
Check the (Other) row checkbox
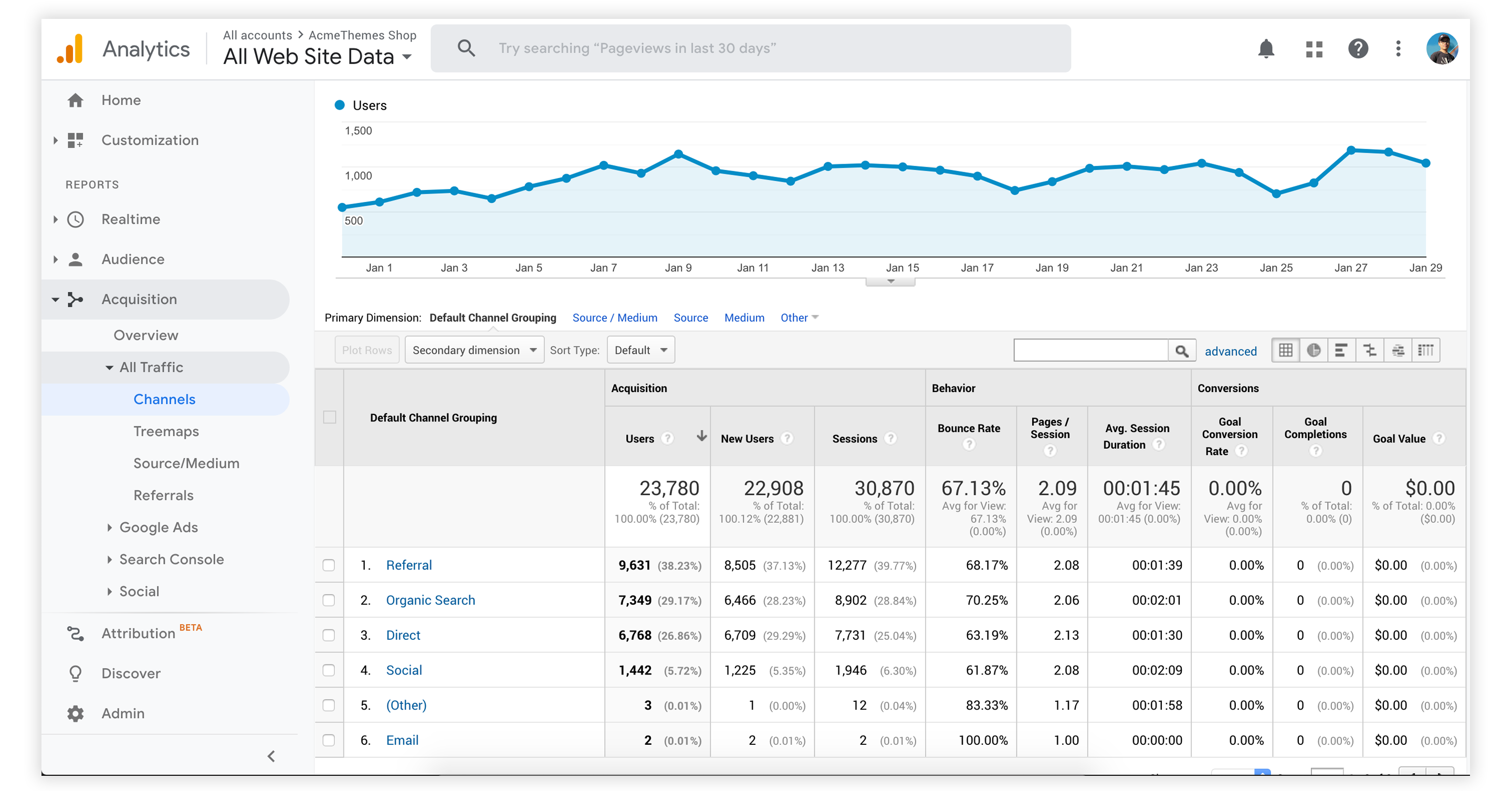(x=329, y=705)
